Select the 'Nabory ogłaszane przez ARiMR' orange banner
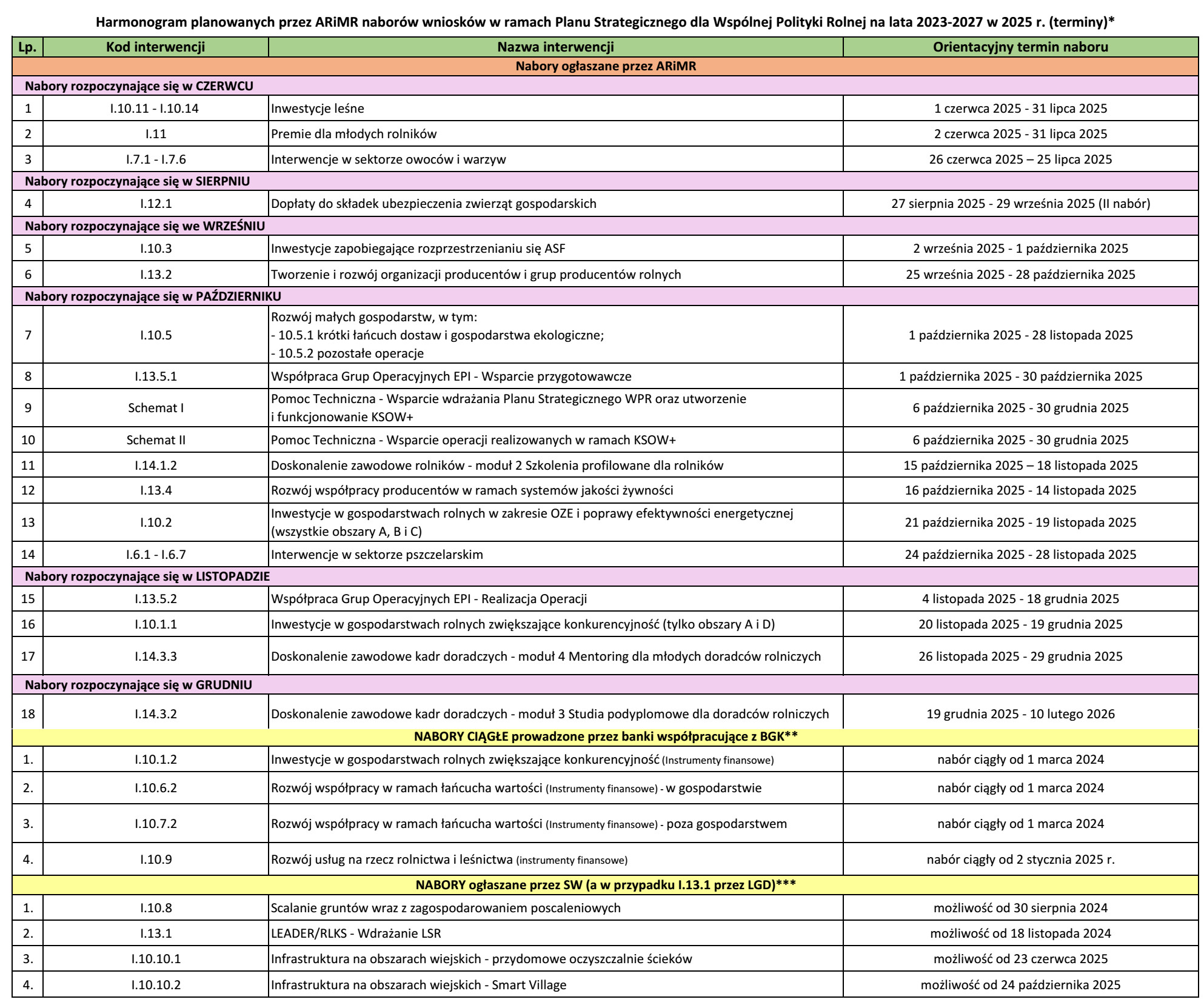 [605, 67]
